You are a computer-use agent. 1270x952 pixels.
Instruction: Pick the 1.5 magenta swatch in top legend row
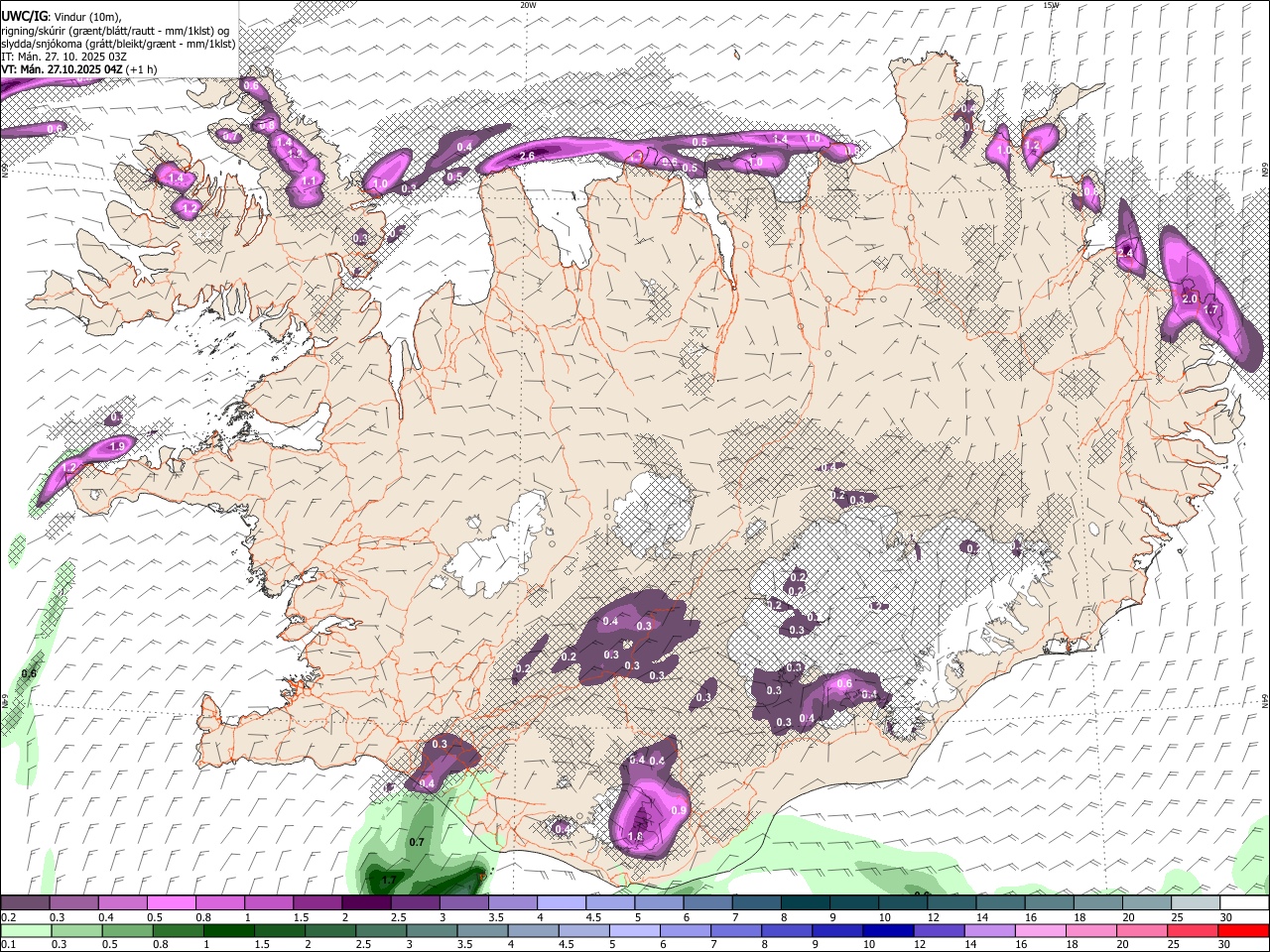[317, 903]
